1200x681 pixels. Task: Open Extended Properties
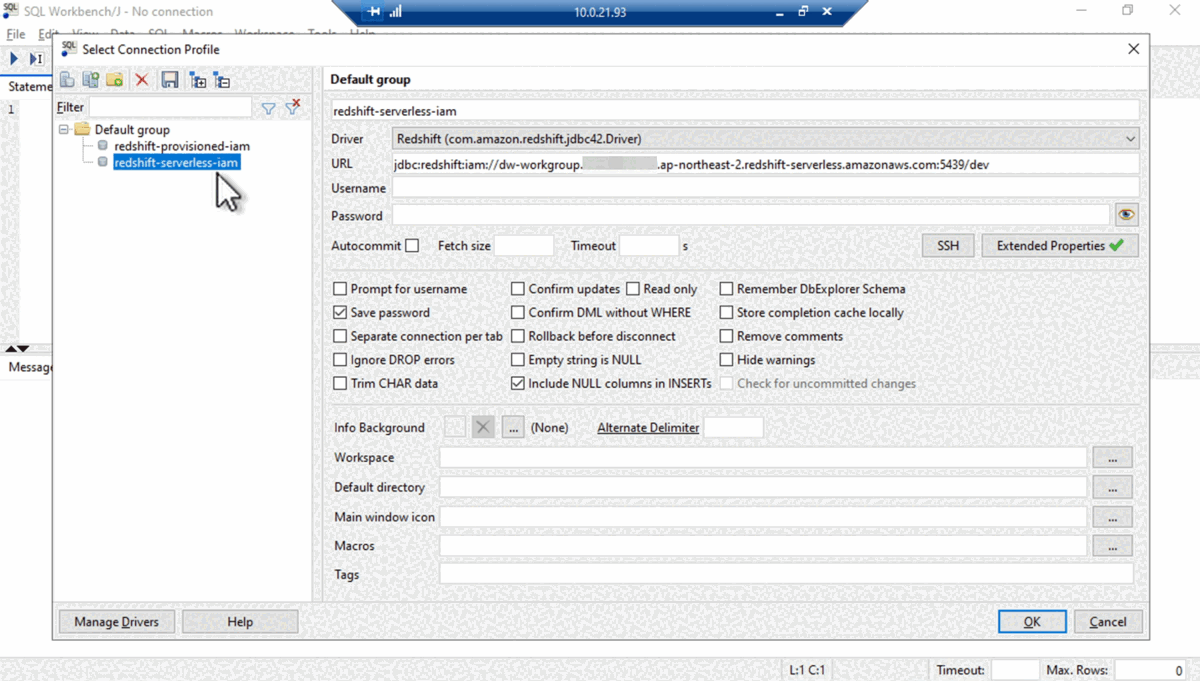point(1060,246)
